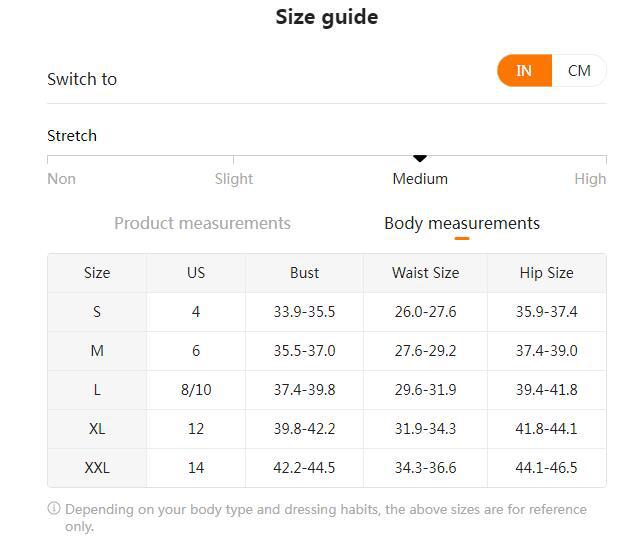Select the IN unit option
The height and width of the screenshot is (542, 639).
pos(524,71)
